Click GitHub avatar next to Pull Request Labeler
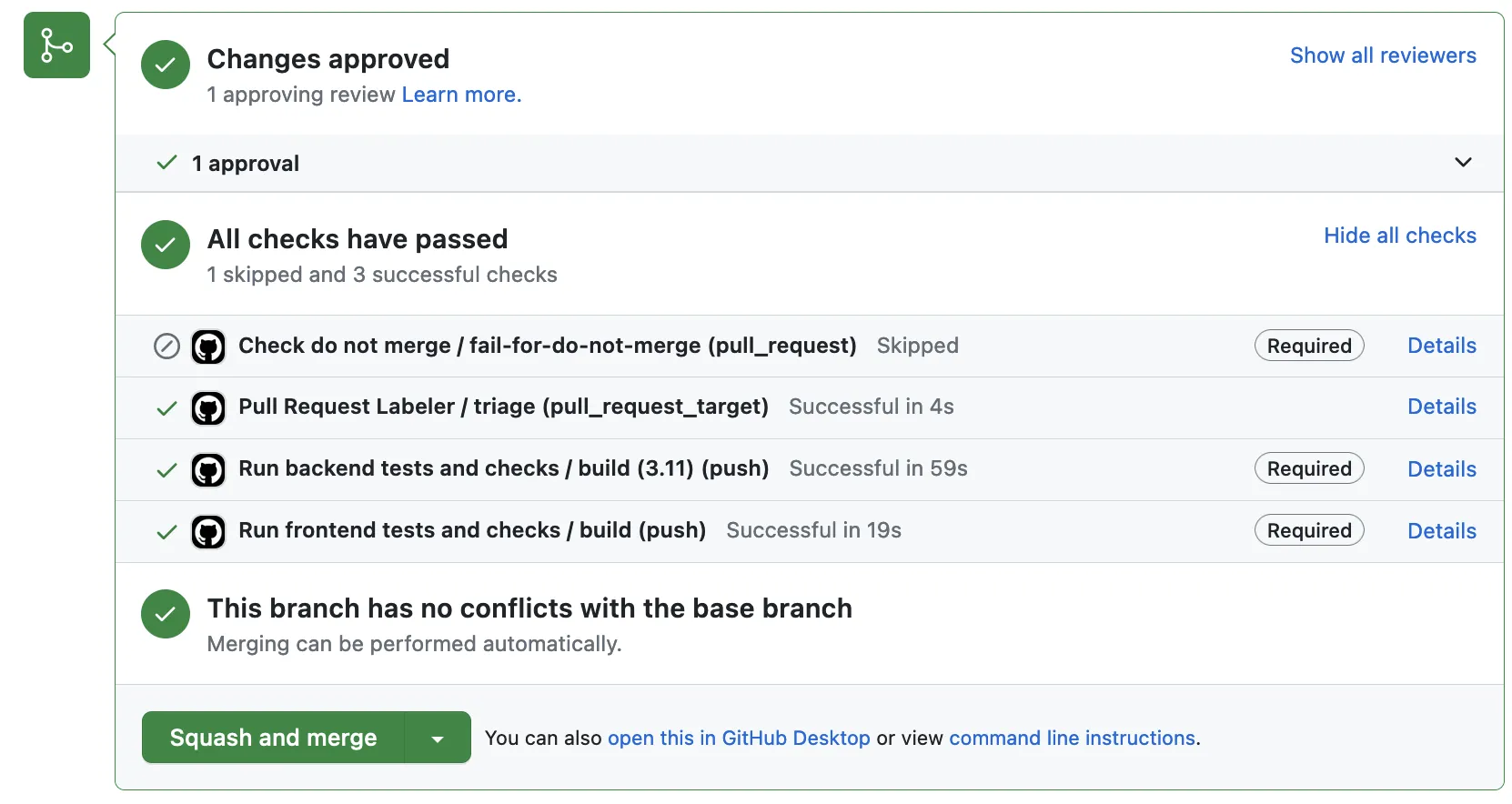This screenshot has height=804, width=1512. pos(208,408)
